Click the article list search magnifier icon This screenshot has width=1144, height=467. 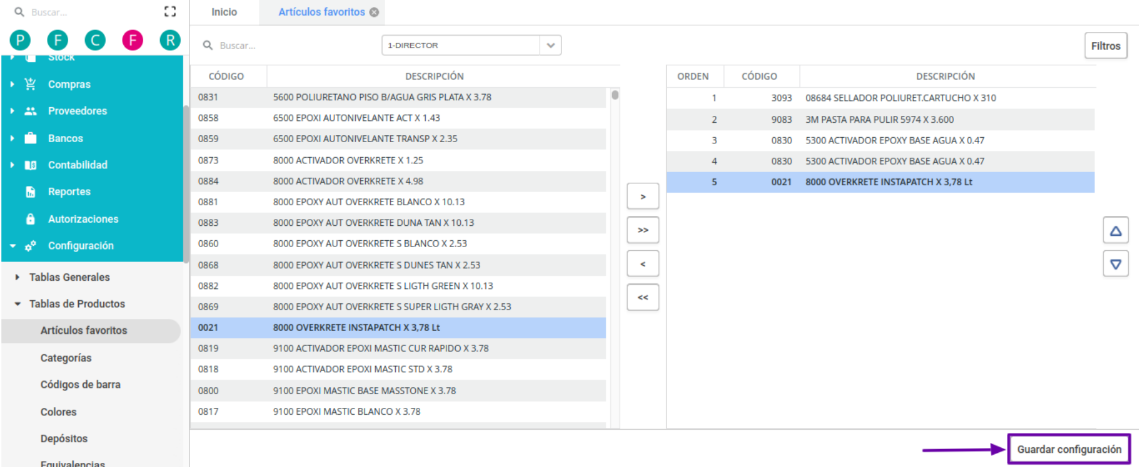[x=208, y=45]
